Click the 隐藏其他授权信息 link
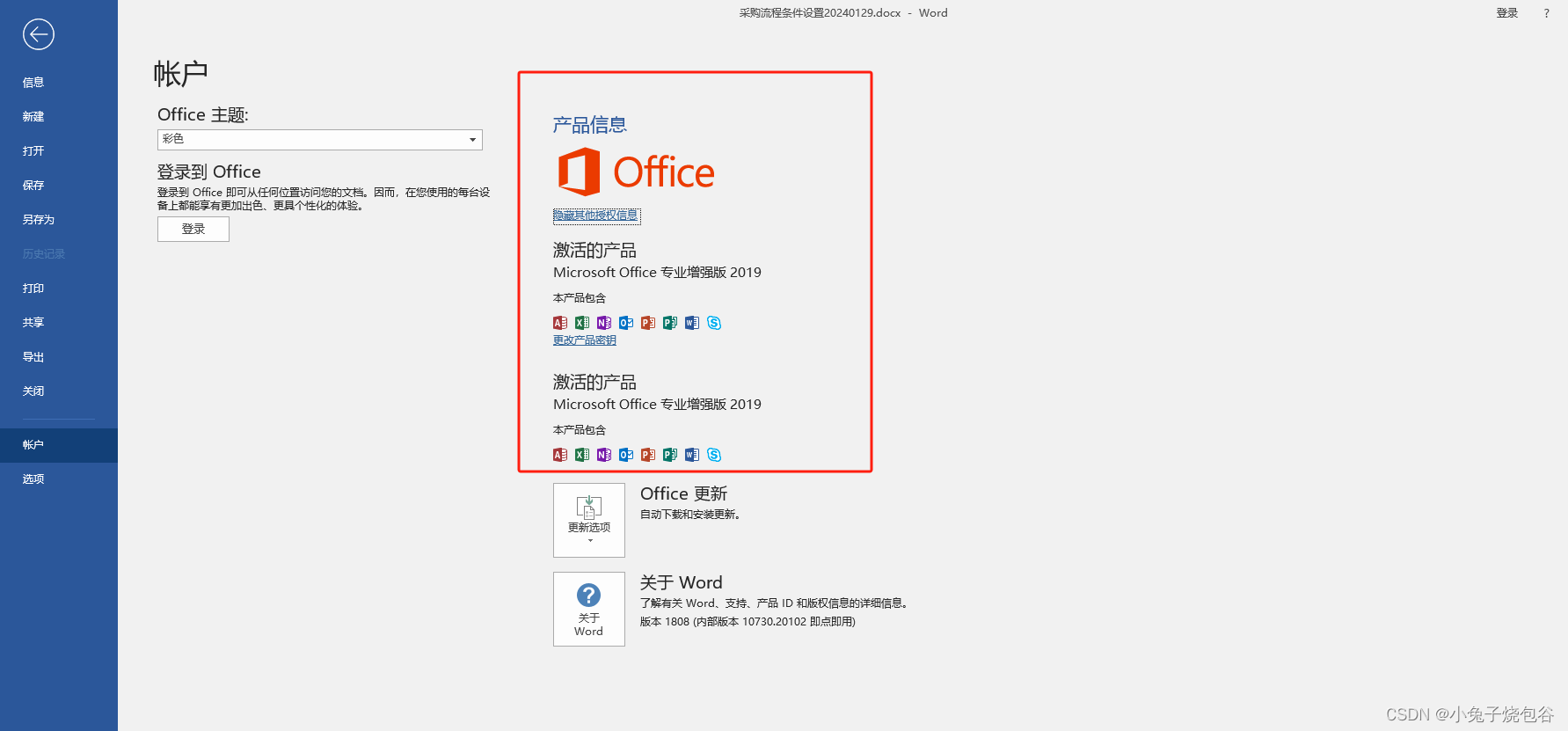 596,216
